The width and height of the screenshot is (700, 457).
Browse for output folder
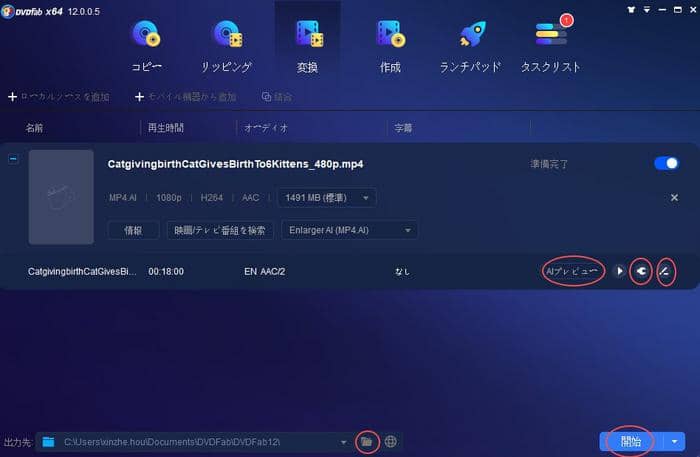[367, 442]
